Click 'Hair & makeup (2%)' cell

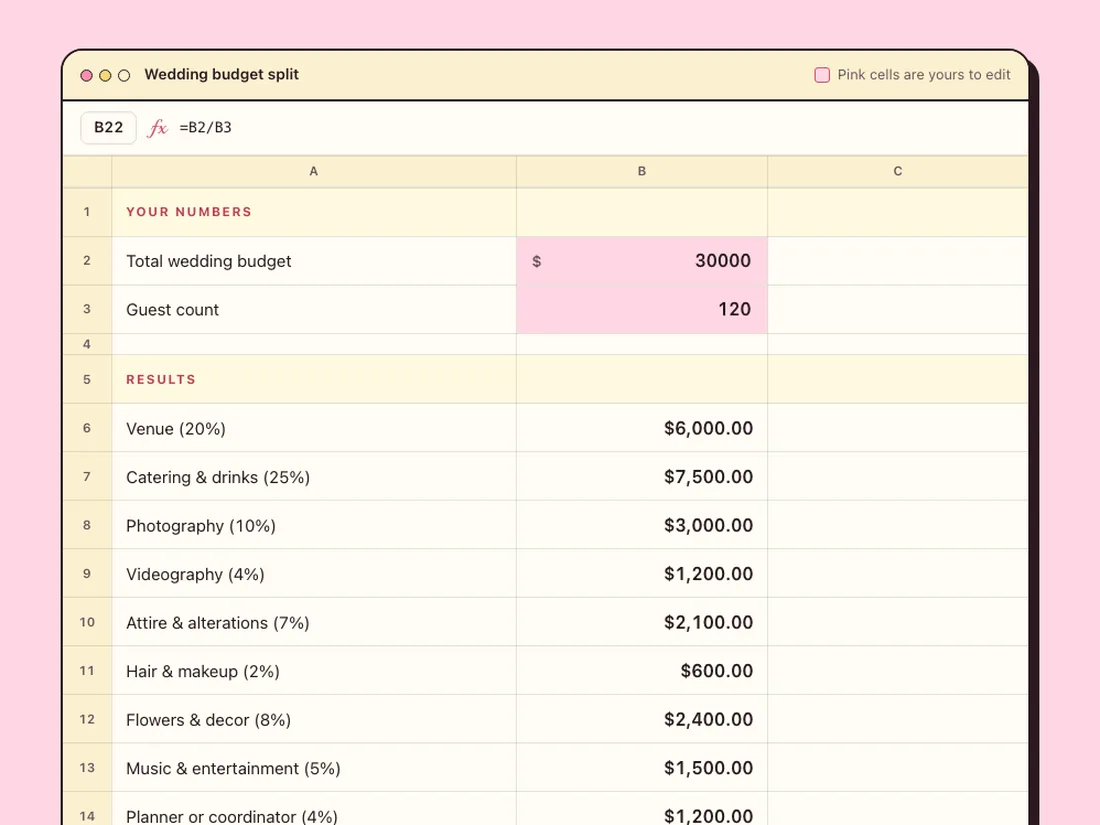(314, 671)
